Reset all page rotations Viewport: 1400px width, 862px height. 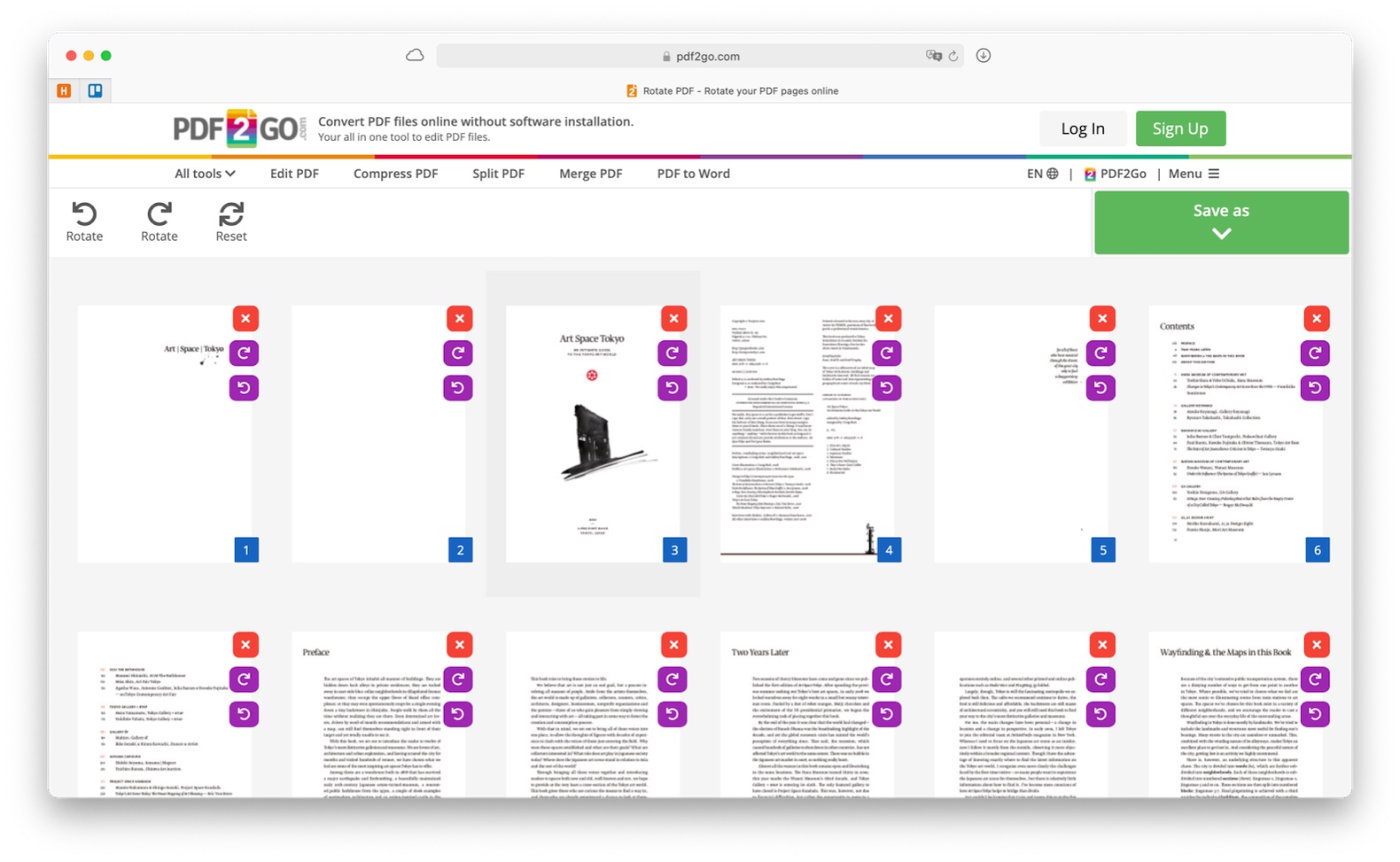231,221
